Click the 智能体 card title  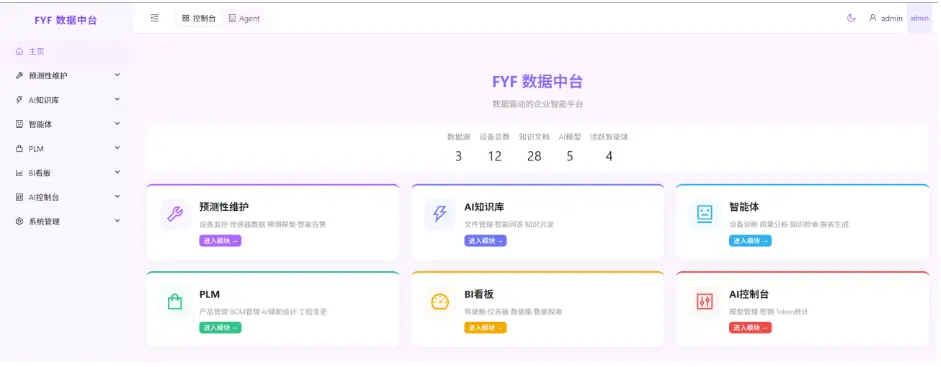(744, 207)
